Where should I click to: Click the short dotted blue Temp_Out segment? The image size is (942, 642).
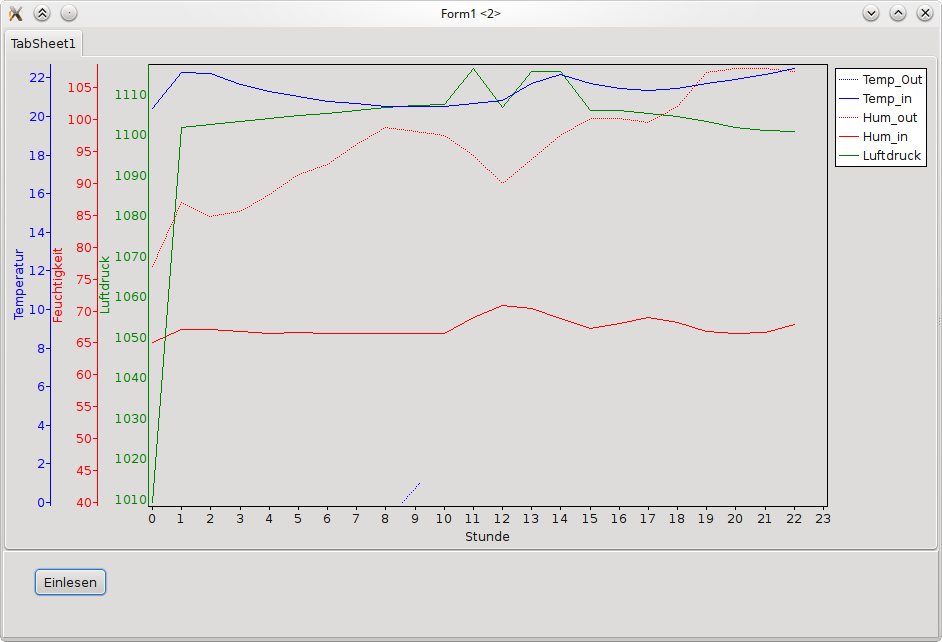click(x=411, y=492)
